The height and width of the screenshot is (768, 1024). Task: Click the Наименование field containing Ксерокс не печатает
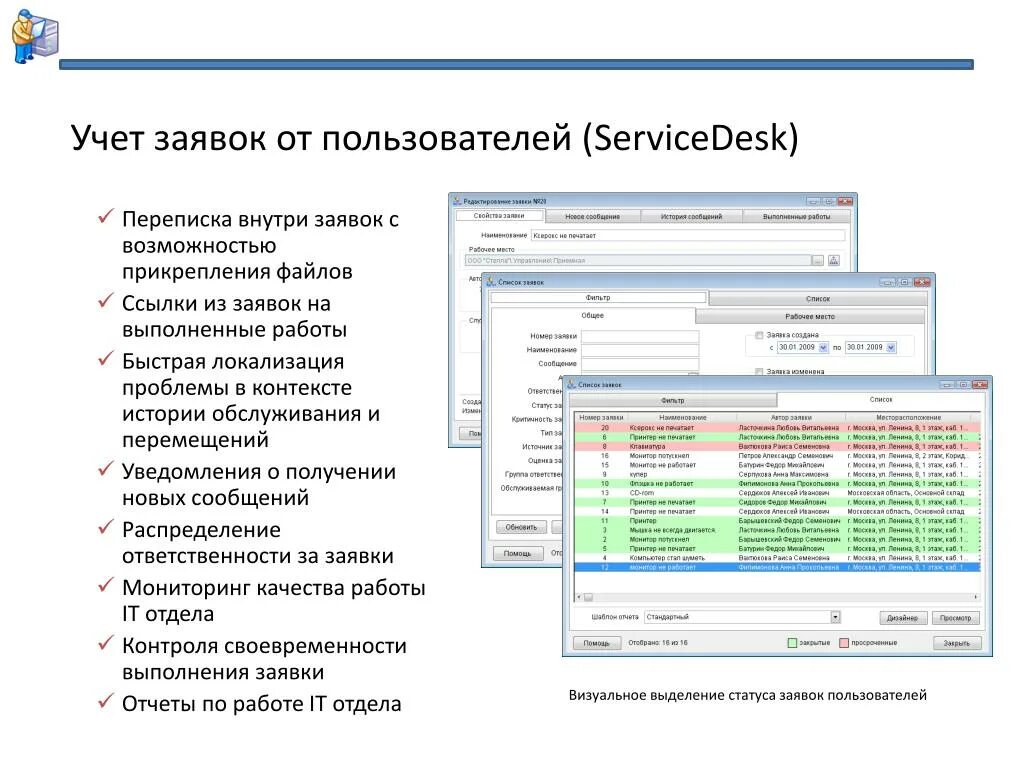pyautogui.click(x=688, y=236)
